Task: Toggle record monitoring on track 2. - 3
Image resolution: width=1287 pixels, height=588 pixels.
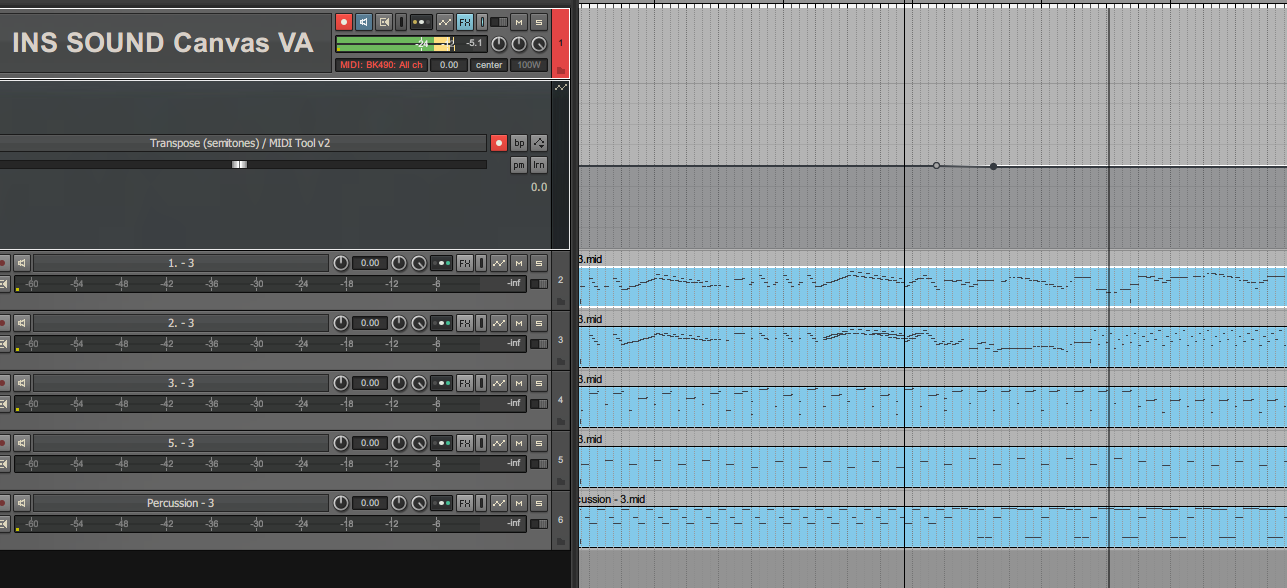Action: tap(22, 323)
